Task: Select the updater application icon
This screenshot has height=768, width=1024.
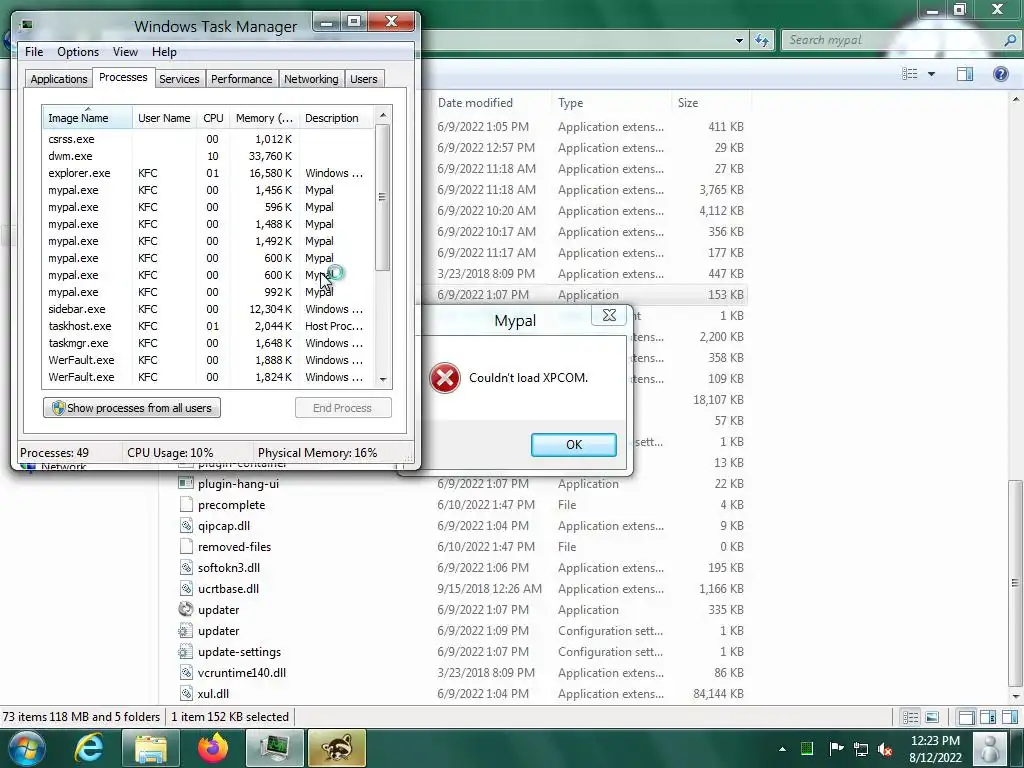Action: click(x=186, y=609)
